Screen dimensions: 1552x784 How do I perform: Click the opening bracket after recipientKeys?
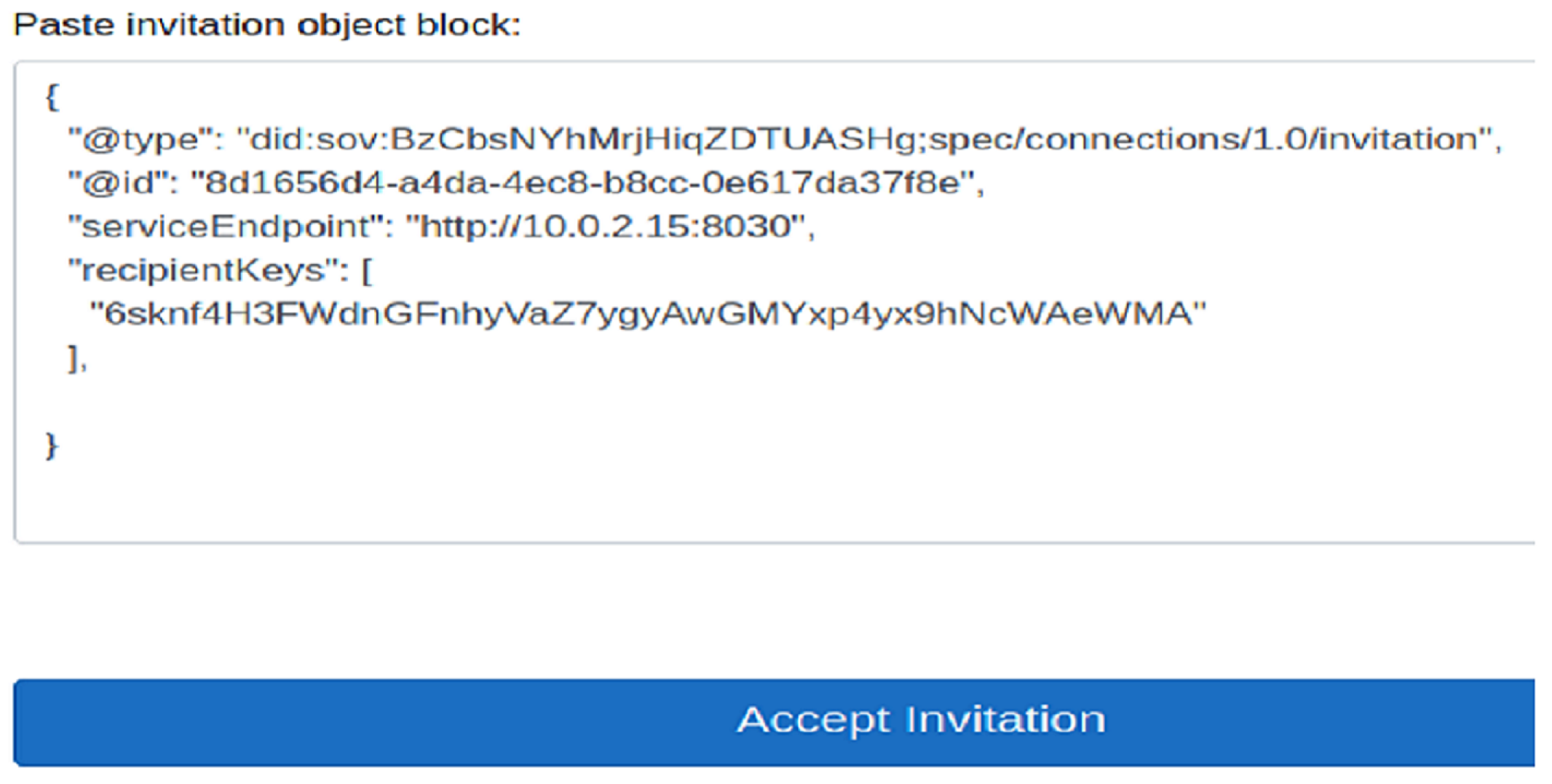coord(367,271)
